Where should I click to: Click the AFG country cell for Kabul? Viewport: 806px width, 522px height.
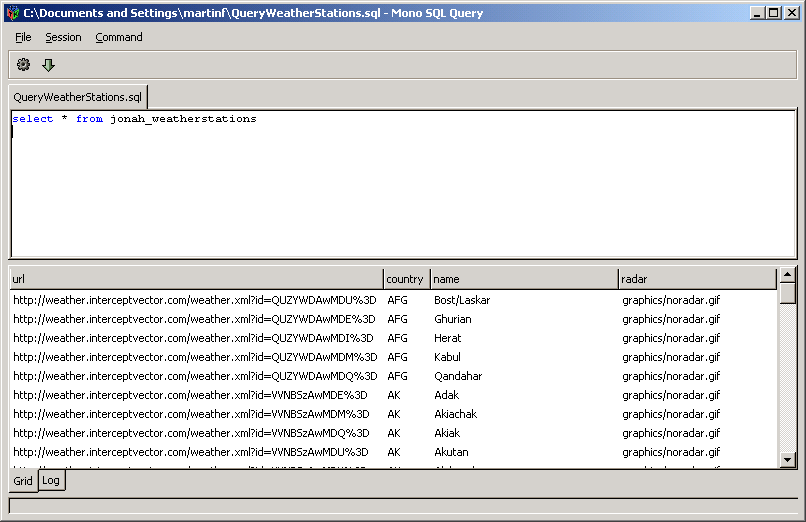[x=397, y=357]
